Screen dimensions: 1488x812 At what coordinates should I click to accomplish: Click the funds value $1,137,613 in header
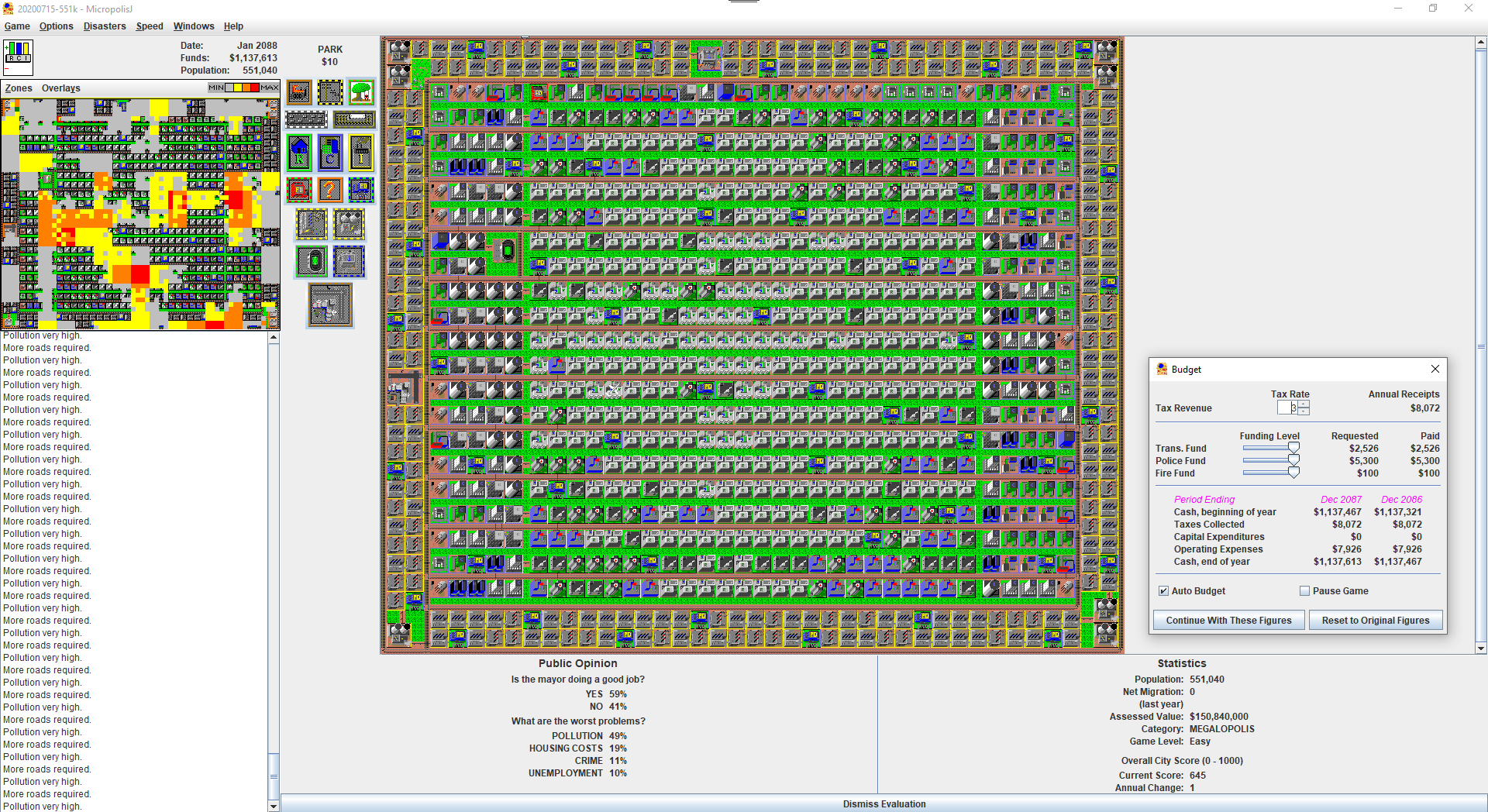[253, 58]
